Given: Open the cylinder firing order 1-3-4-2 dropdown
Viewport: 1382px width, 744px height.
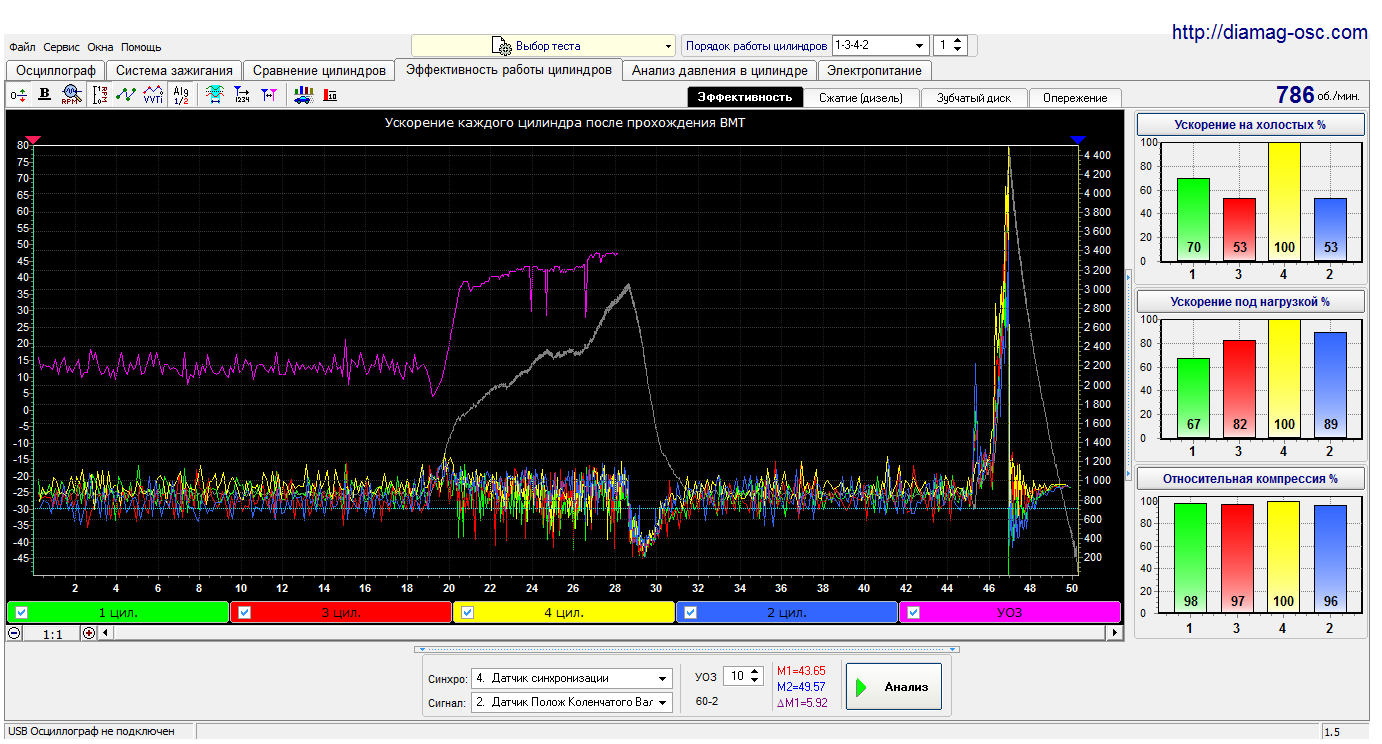Looking at the screenshot, I should tap(880, 46).
